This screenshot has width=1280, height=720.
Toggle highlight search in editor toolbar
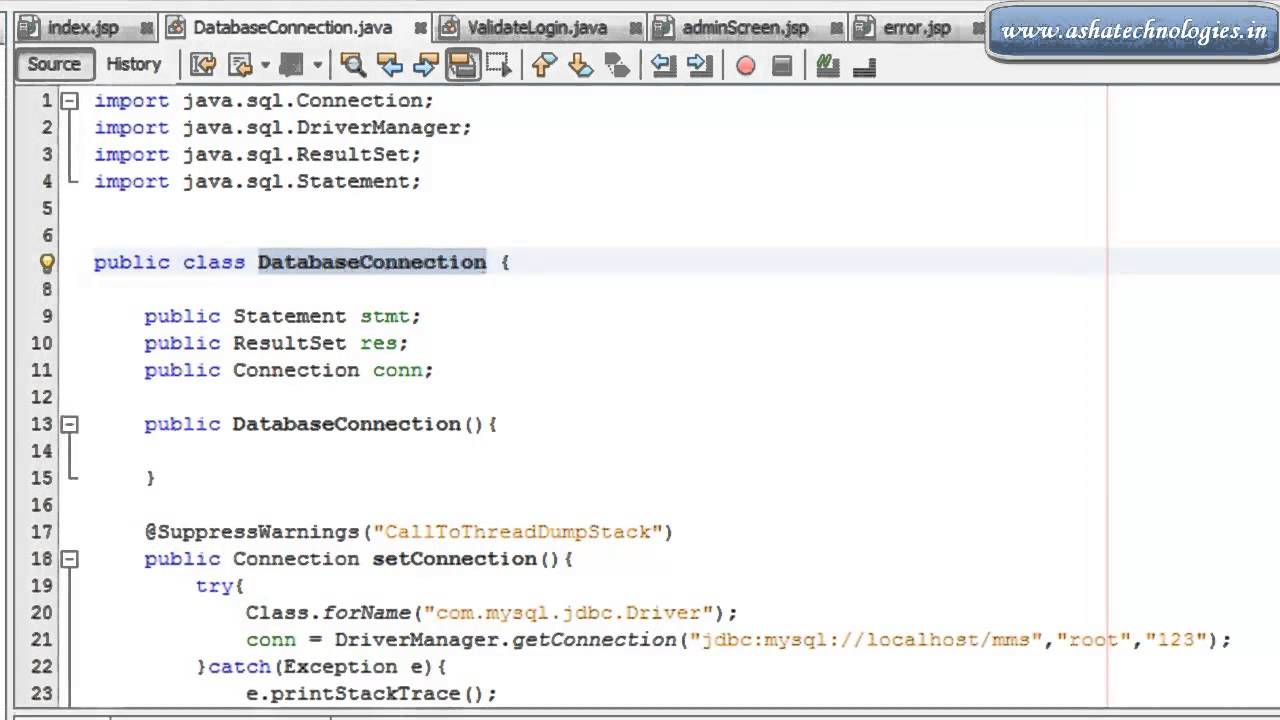click(462, 66)
